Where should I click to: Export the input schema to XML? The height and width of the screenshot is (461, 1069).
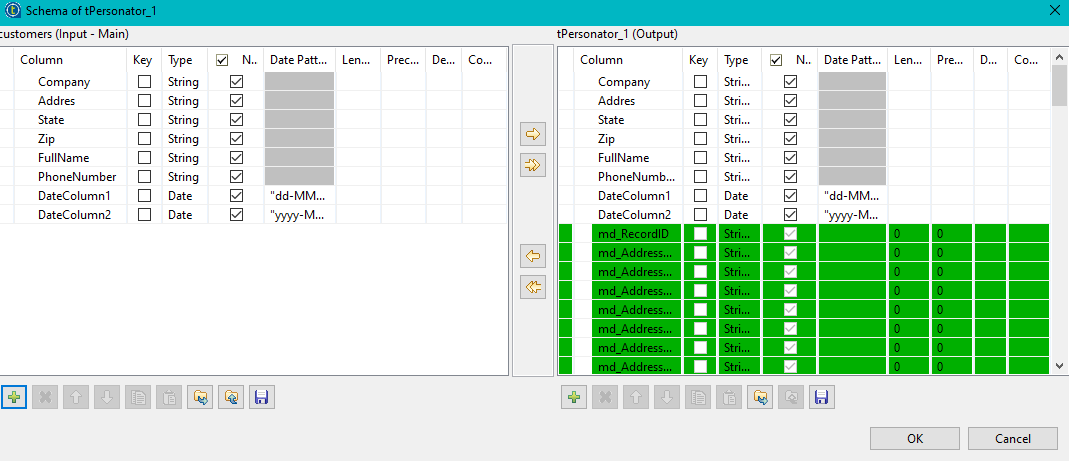230,397
